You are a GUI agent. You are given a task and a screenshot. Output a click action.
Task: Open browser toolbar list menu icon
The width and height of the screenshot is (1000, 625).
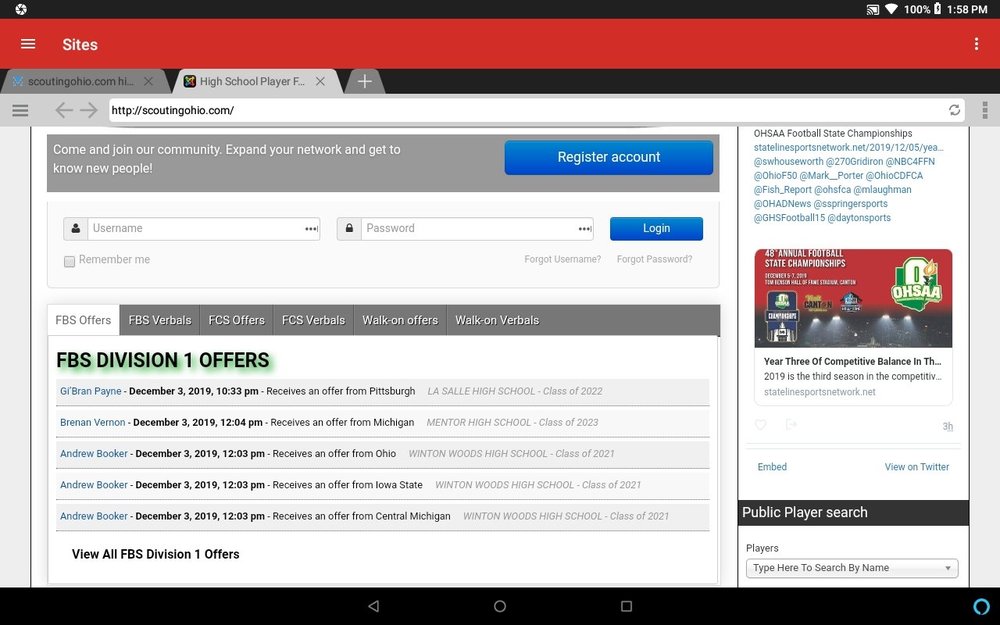point(20,110)
